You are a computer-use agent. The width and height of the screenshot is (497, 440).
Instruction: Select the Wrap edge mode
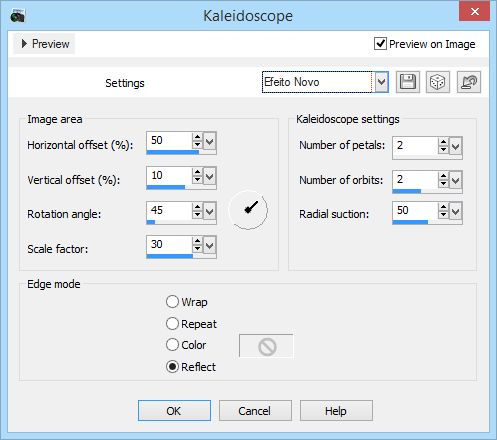172,302
